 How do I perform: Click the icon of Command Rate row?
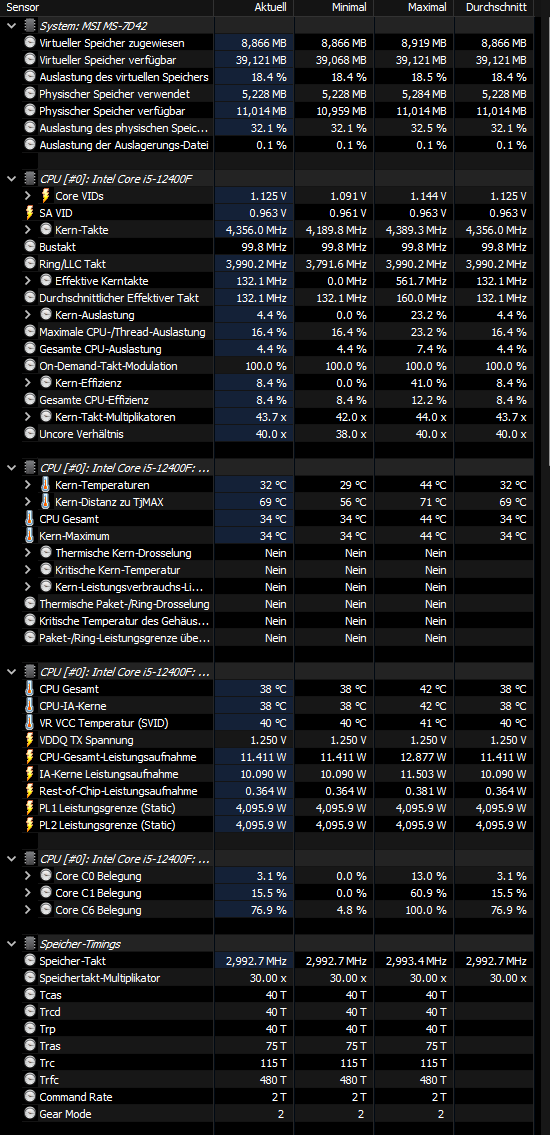[x=30, y=1097]
